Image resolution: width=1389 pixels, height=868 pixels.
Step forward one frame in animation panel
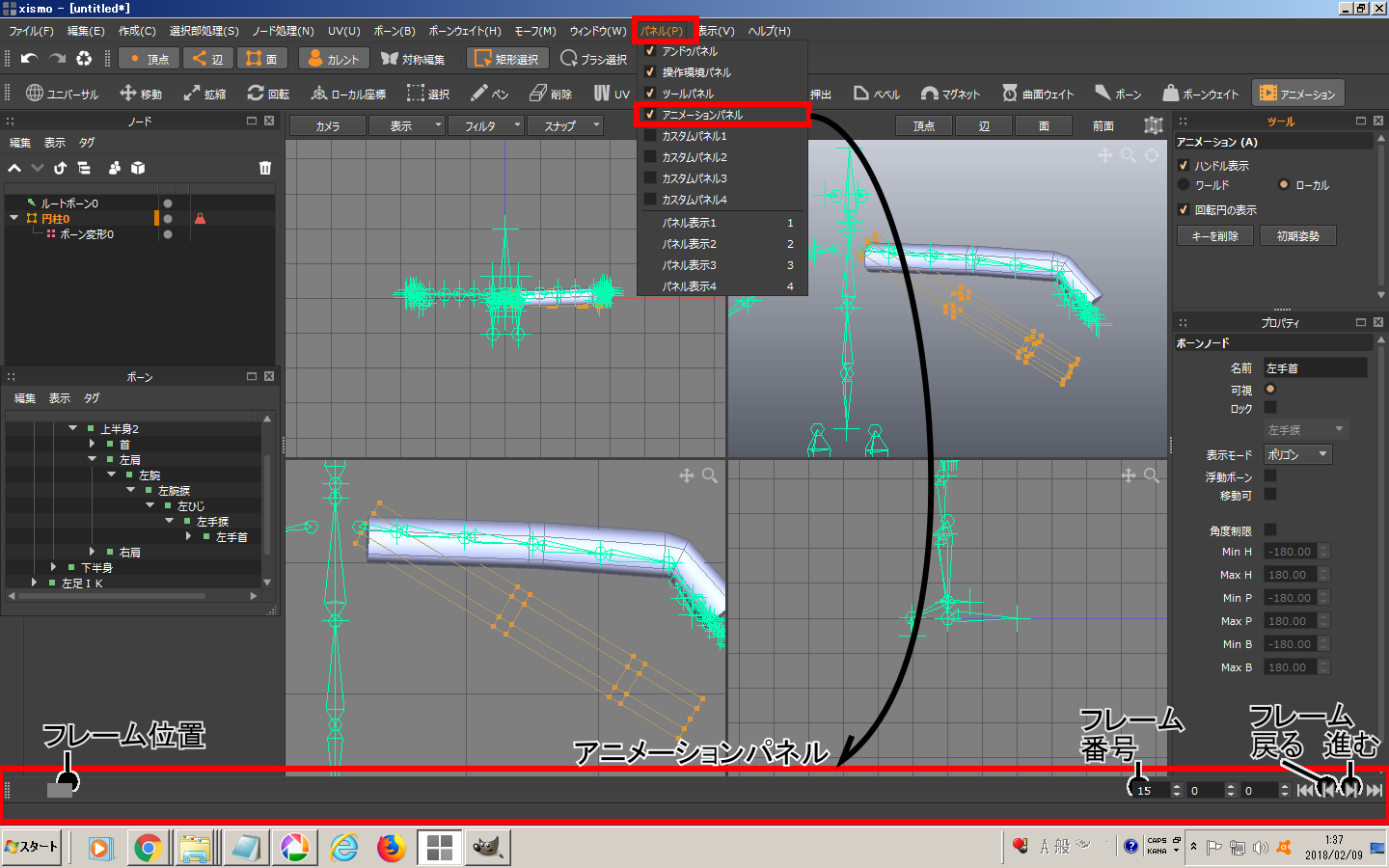[x=1351, y=790]
